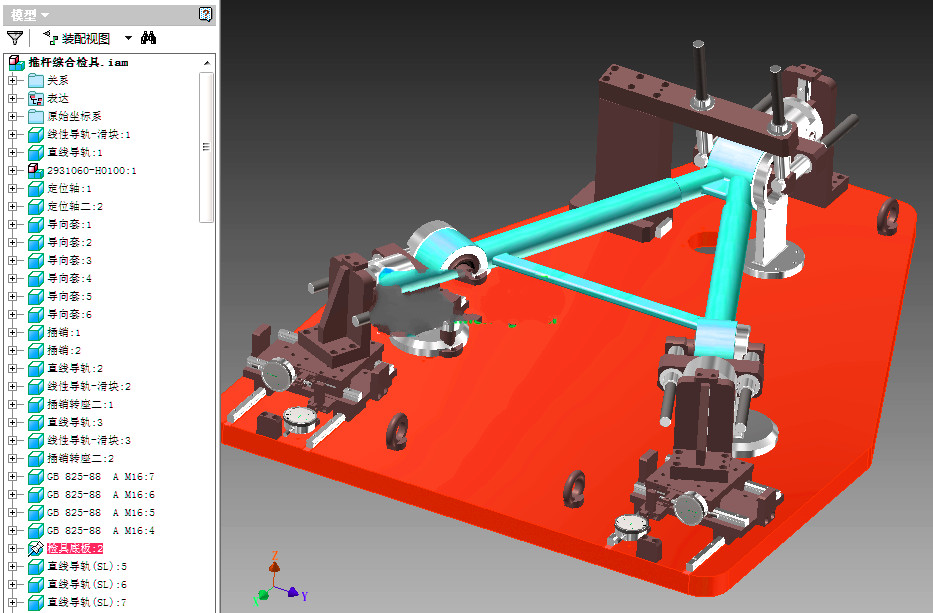This screenshot has width=933, height=613.
Task: Open the Find binoculars tool
Action: pyautogui.click(x=148, y=38)
